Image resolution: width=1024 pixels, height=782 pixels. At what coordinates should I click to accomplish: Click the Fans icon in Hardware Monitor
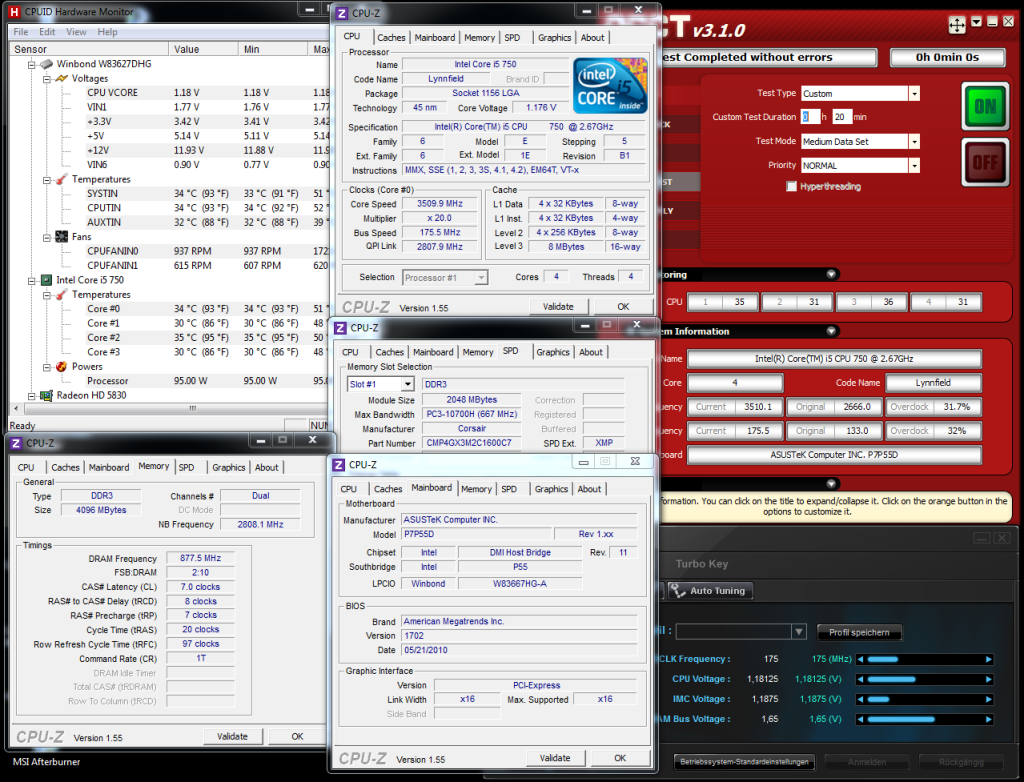[x=60, y=237]
